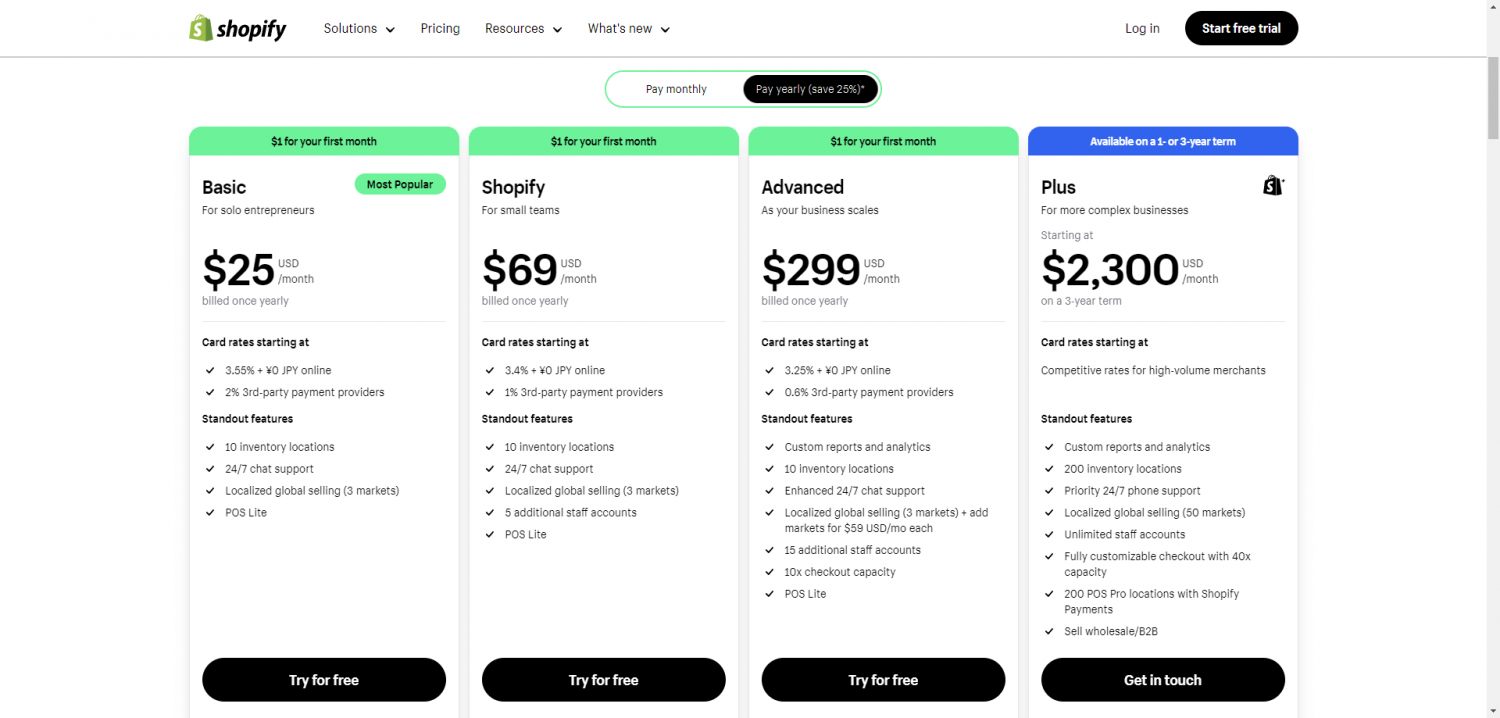The width and height of the screenshot is (1500, 718).
Task: Click checkmark beside 5 additional staff accounts
Action: [490, 512]
